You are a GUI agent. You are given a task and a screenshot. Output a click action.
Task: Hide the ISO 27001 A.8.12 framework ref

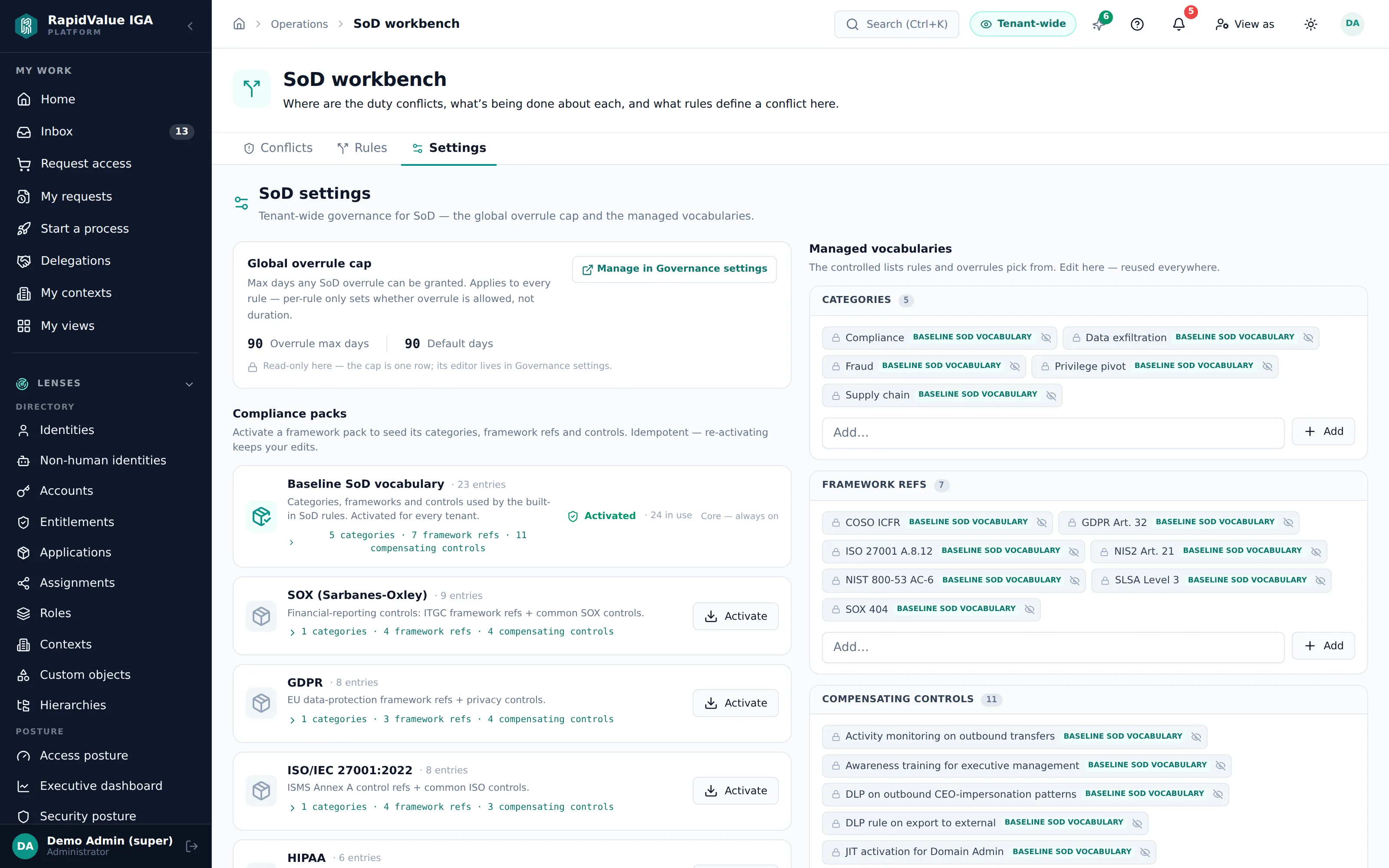point(1073,552)
